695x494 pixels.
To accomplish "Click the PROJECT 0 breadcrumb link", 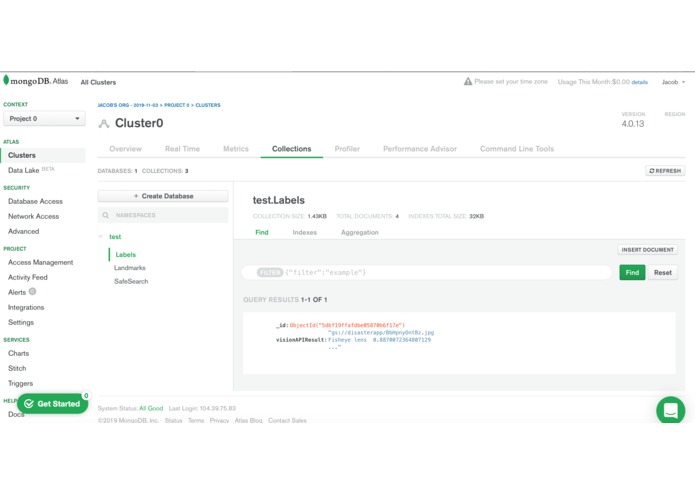I will tap(176, 105).
